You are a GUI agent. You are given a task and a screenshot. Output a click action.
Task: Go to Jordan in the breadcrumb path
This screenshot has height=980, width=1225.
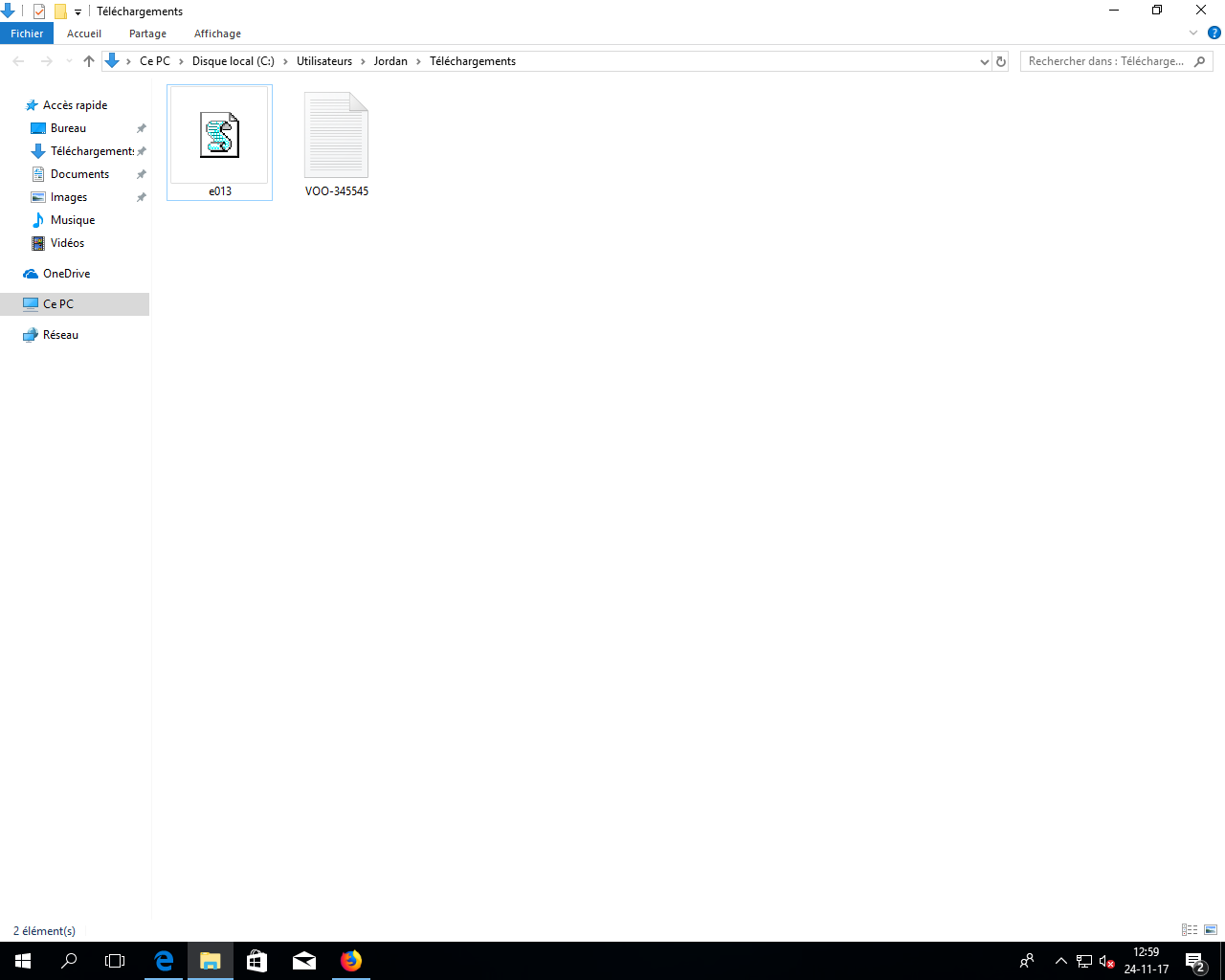coord(390,61)
